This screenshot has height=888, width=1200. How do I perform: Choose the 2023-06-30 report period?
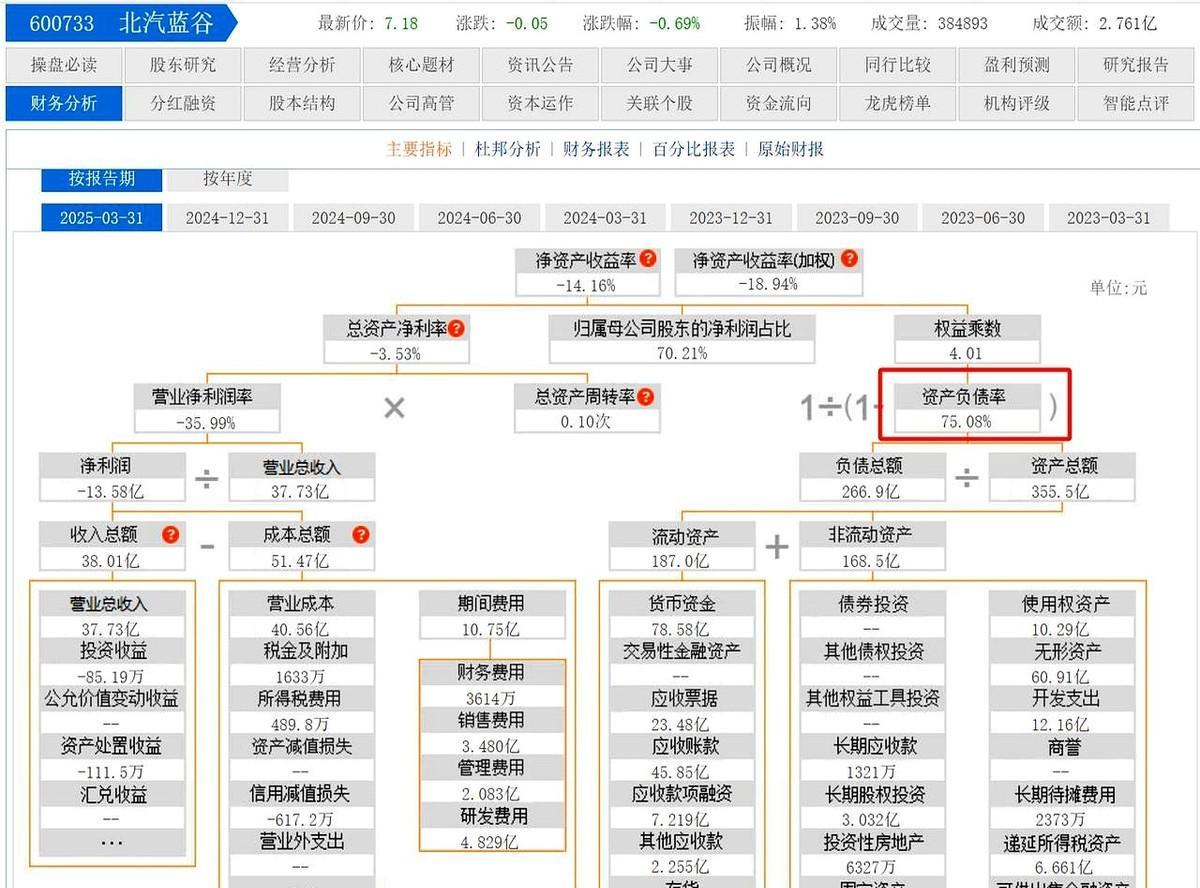(983, 218)
